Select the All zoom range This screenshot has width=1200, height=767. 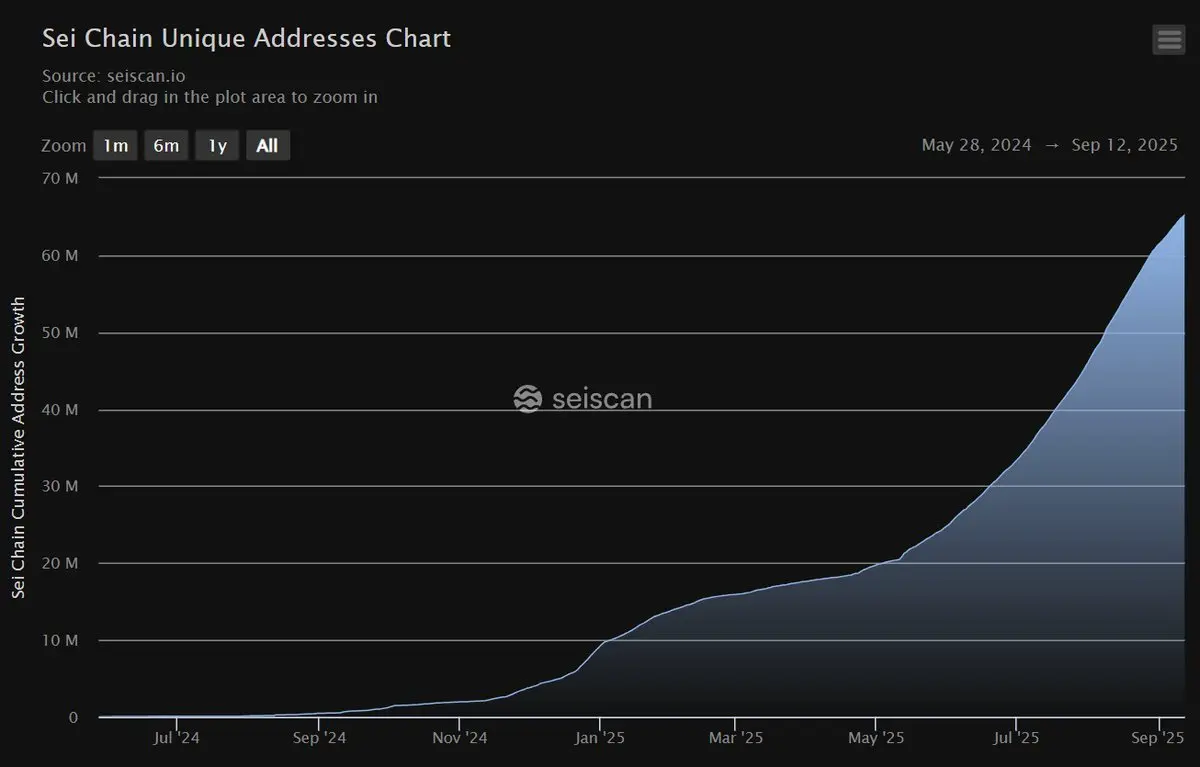tap(267, 146)
